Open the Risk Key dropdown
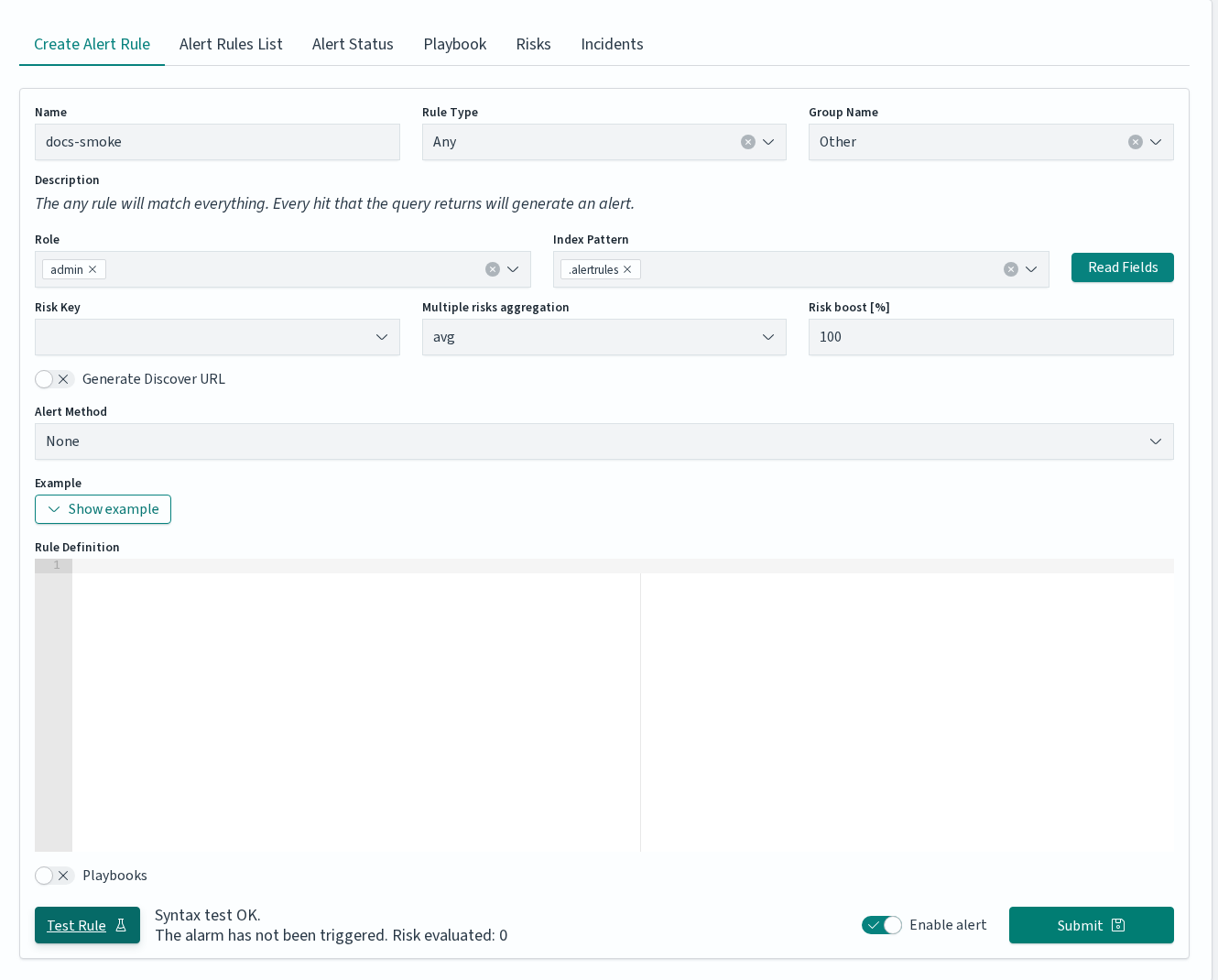Viewport: 1218px width, 980px height. pos(217,337)
